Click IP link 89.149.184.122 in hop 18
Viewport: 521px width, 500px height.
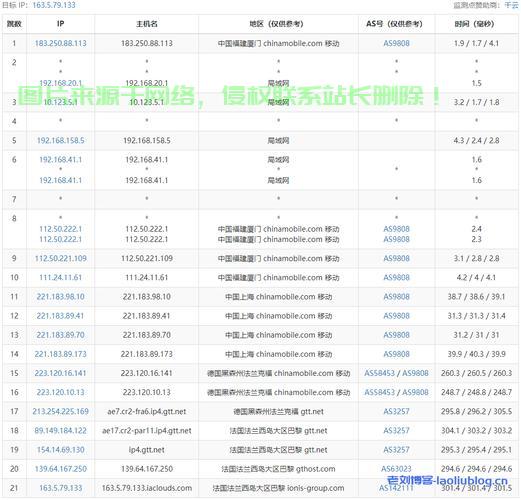(x=61, y=431)
